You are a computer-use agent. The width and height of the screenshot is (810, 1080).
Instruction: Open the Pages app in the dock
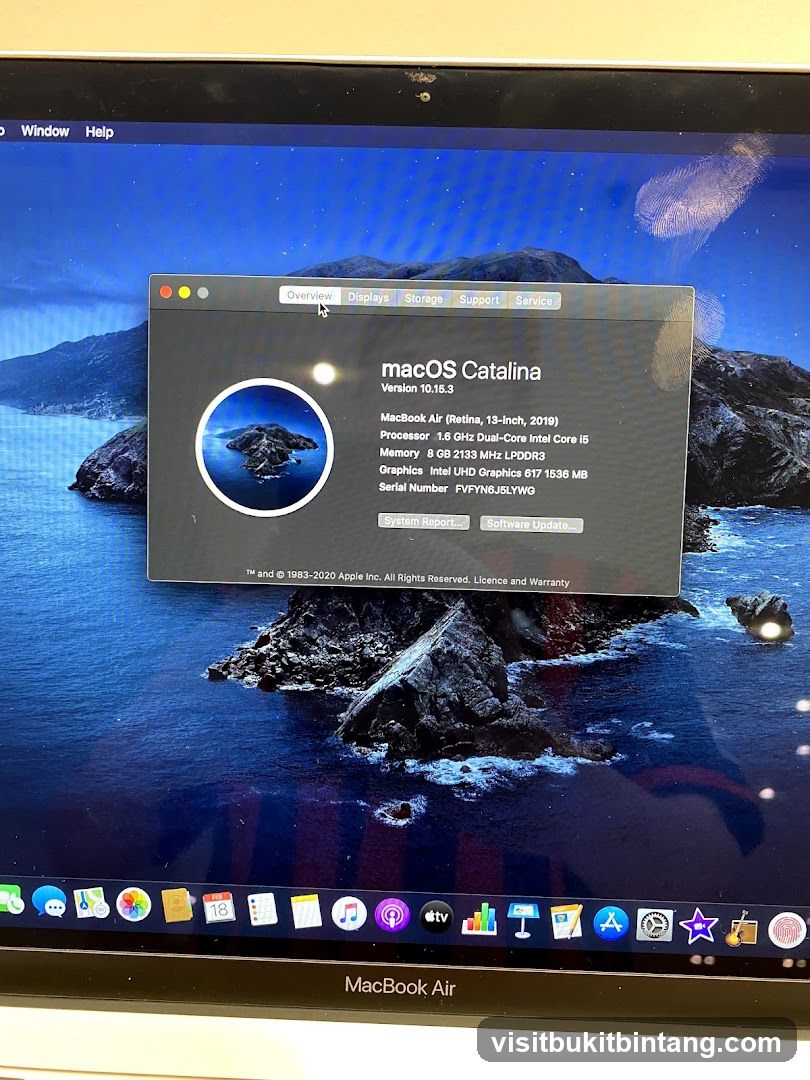click(566, 922)
